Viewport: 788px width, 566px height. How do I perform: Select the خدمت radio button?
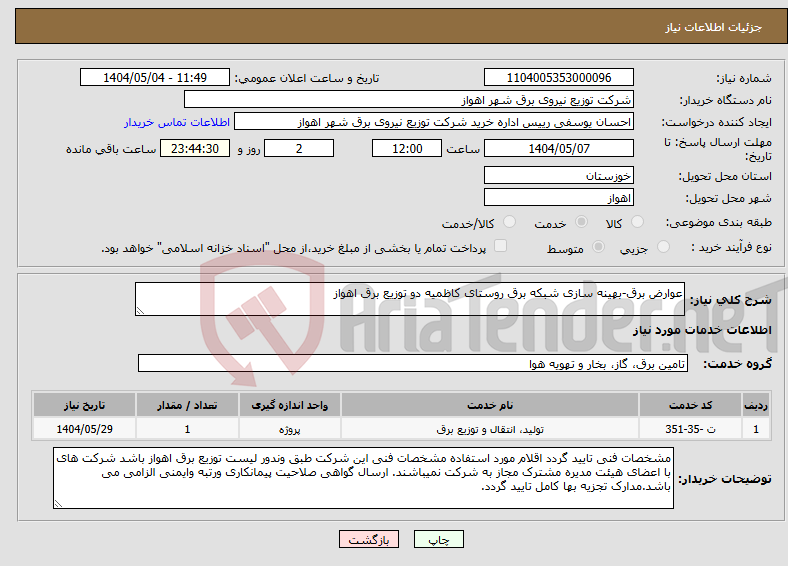coord(581,222)
